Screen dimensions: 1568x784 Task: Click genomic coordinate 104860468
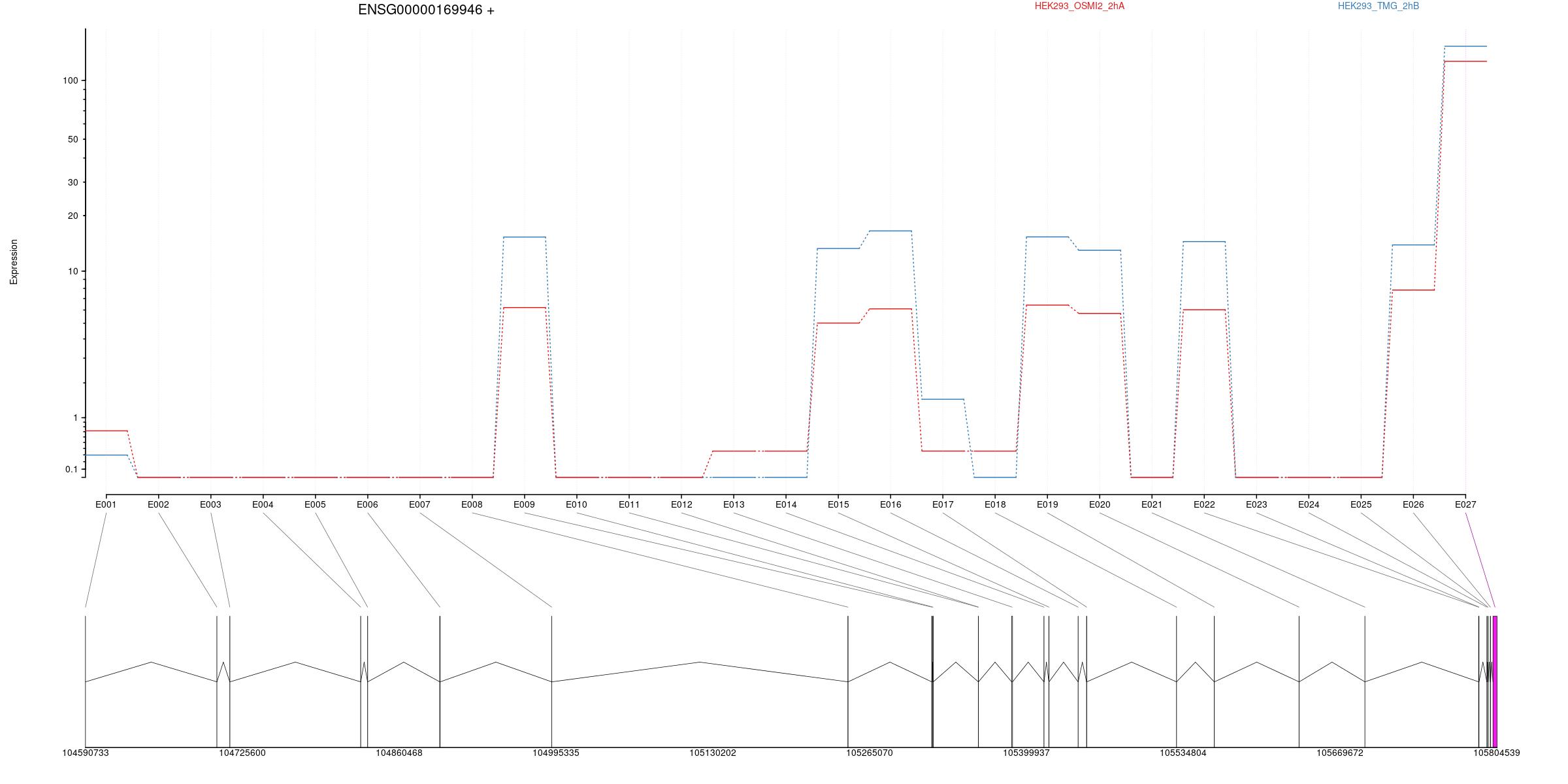pyautogui.click(x=399, y=753)
